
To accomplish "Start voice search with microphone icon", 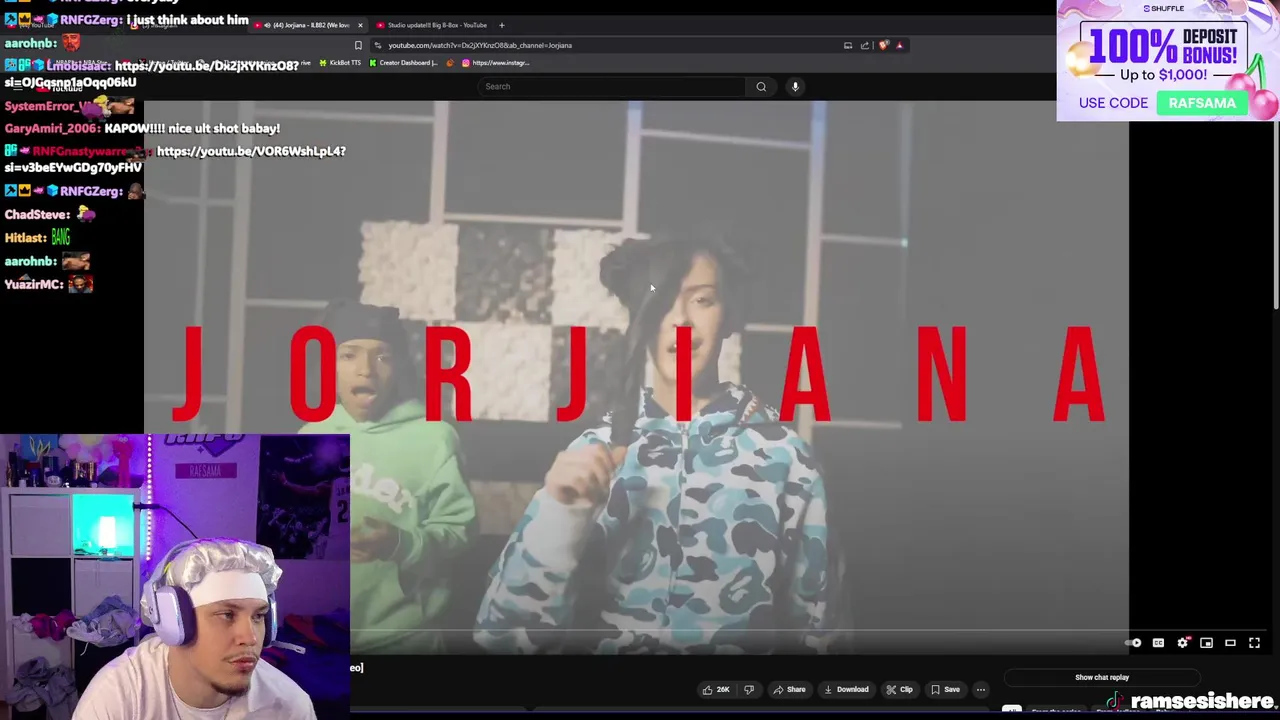I will (x=795, y=86).
